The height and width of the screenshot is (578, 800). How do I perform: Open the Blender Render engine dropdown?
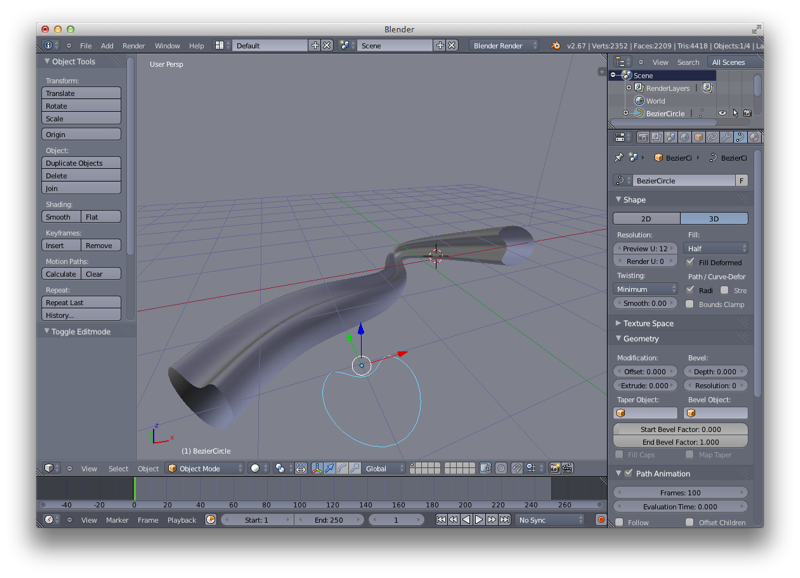click(x=504, y=46)
